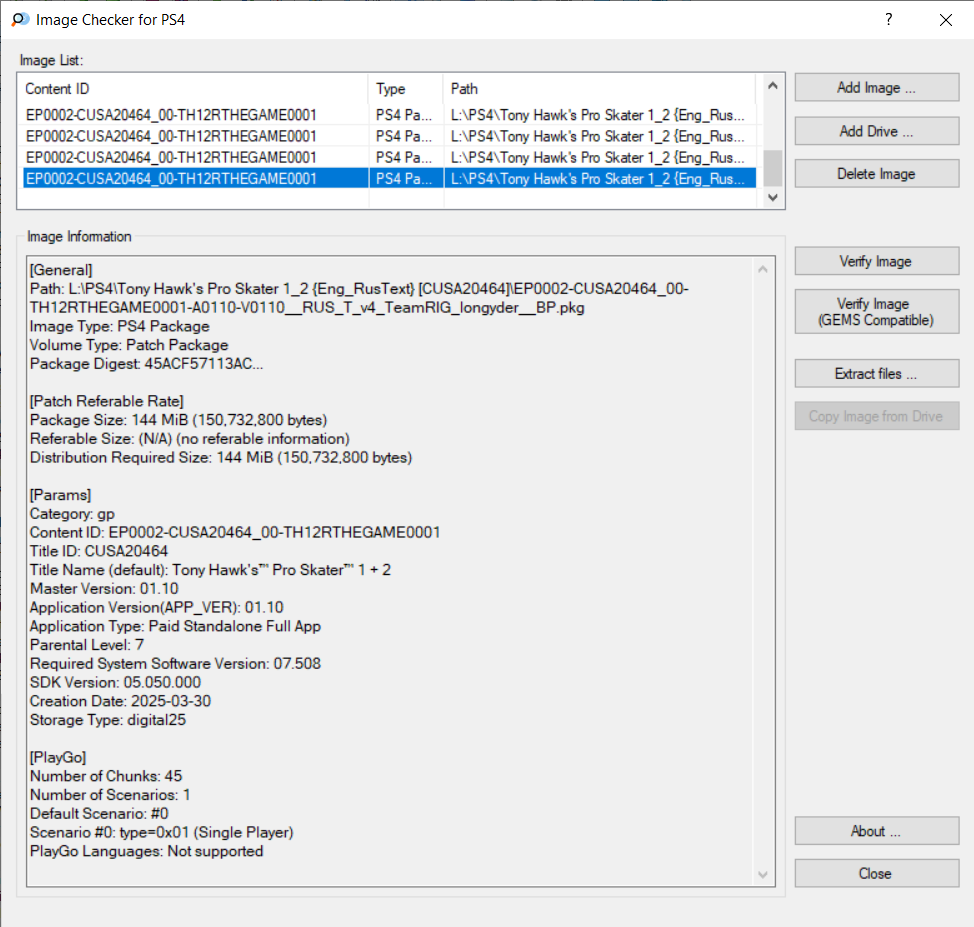The width and height of the screenshot is (974, 927).
Task: Close the Image Checker for PS4 window
Action: [x=945, y=20]
